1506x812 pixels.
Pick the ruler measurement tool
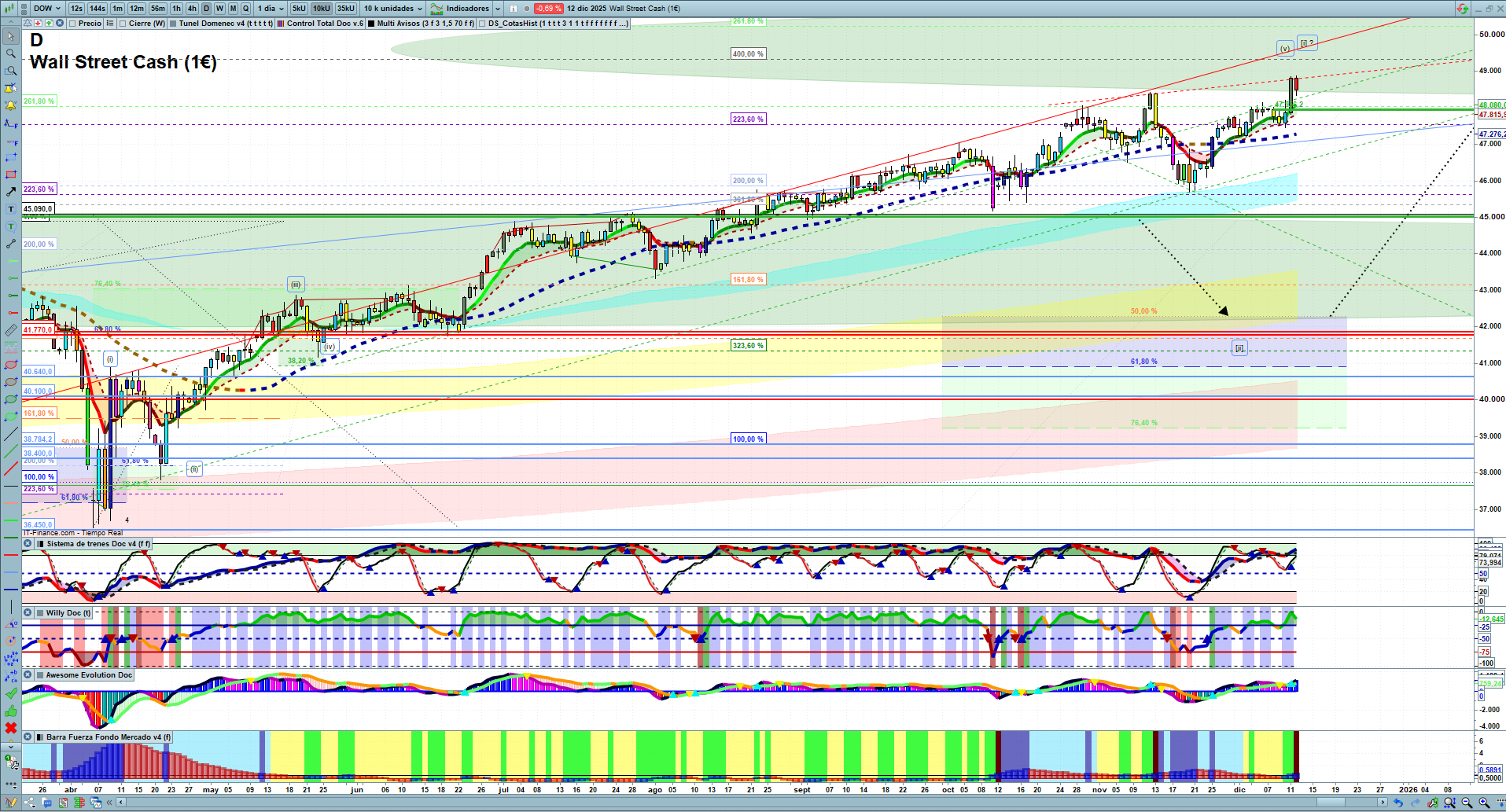point(11,330)
